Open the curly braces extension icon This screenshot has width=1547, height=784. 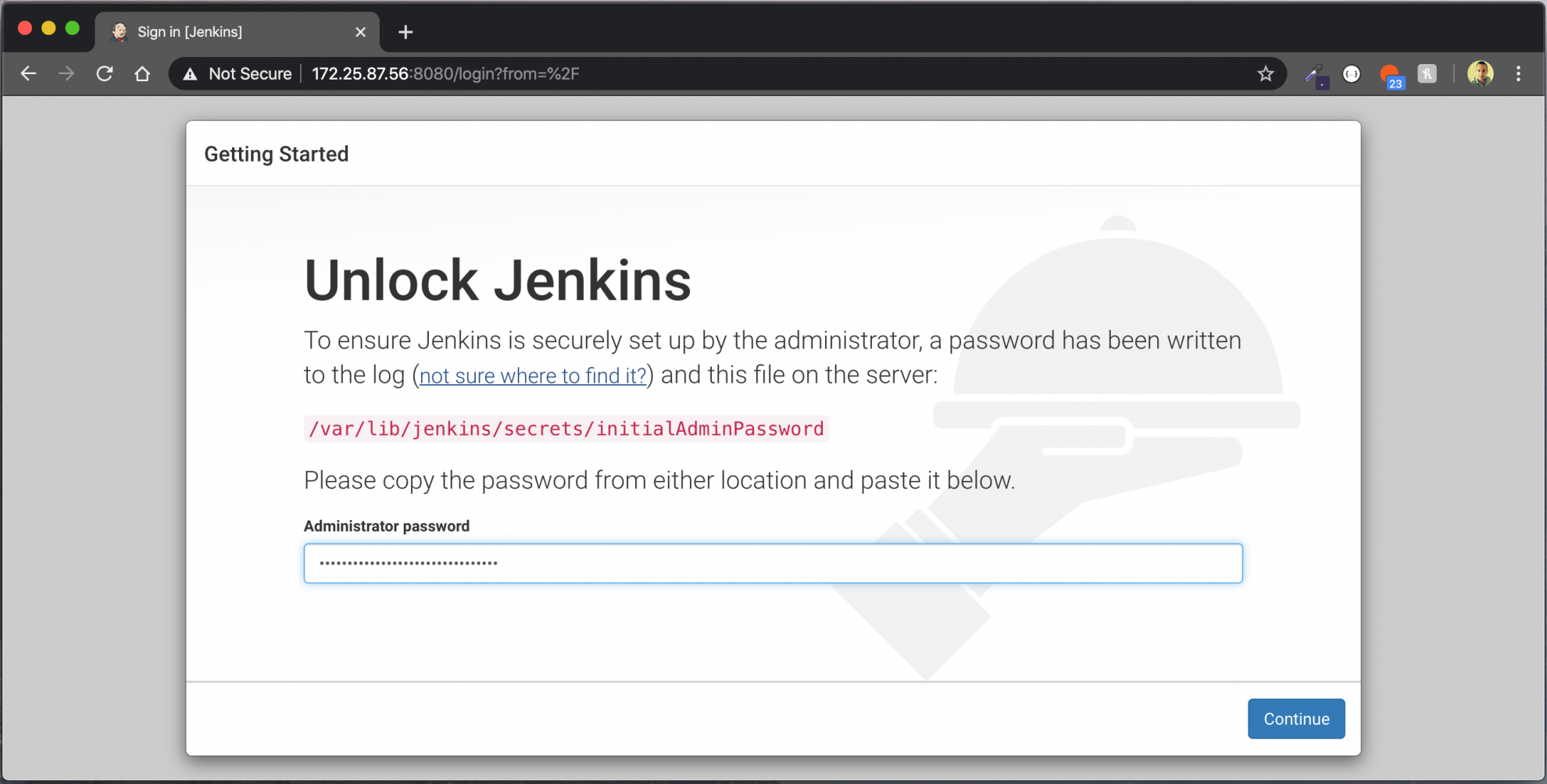[x=1352, y=74]
